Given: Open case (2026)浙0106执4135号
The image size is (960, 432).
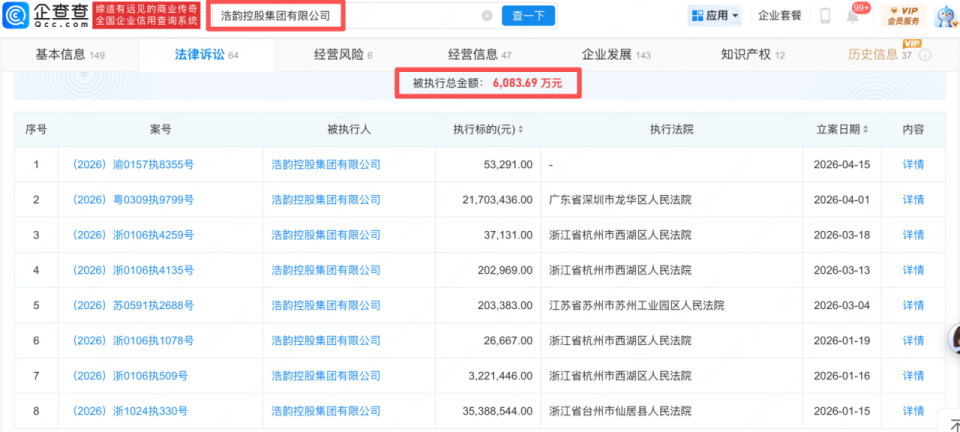Looking at the screenshot, I should pos(133,270).
